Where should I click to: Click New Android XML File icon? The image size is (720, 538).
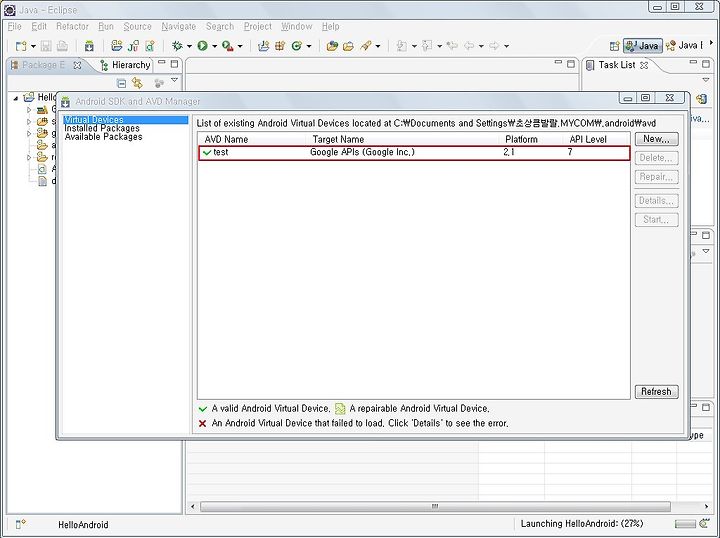click(150, 46)
